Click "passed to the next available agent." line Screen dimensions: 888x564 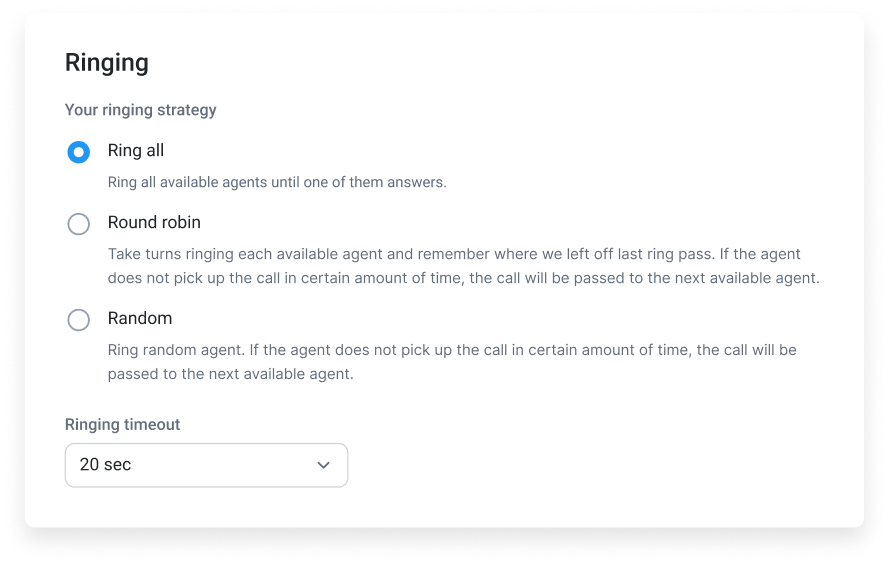(x=230, y=374)
